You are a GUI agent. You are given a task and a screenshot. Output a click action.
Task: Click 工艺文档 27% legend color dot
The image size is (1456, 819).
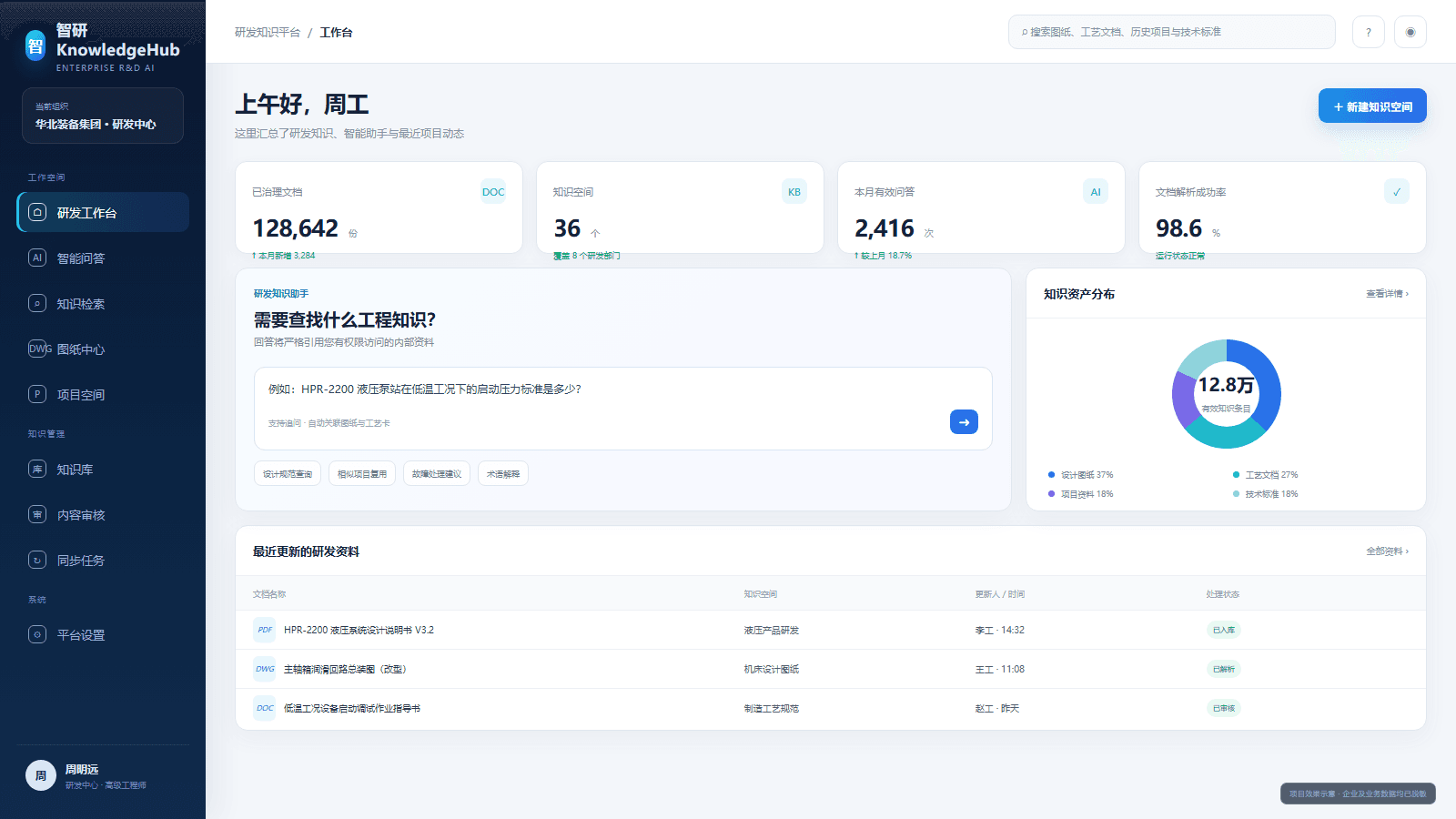pyautogui.click(x=1236, y=475)
